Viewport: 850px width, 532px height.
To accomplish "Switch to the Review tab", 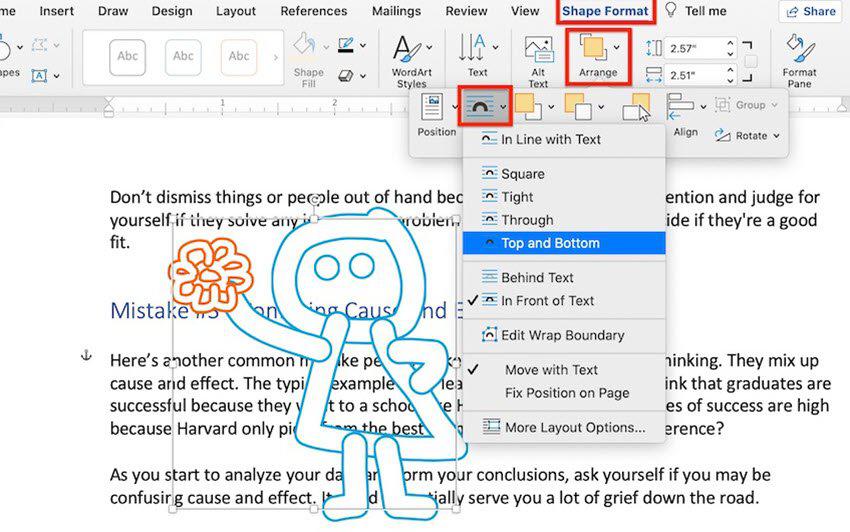I will (466, 11).
